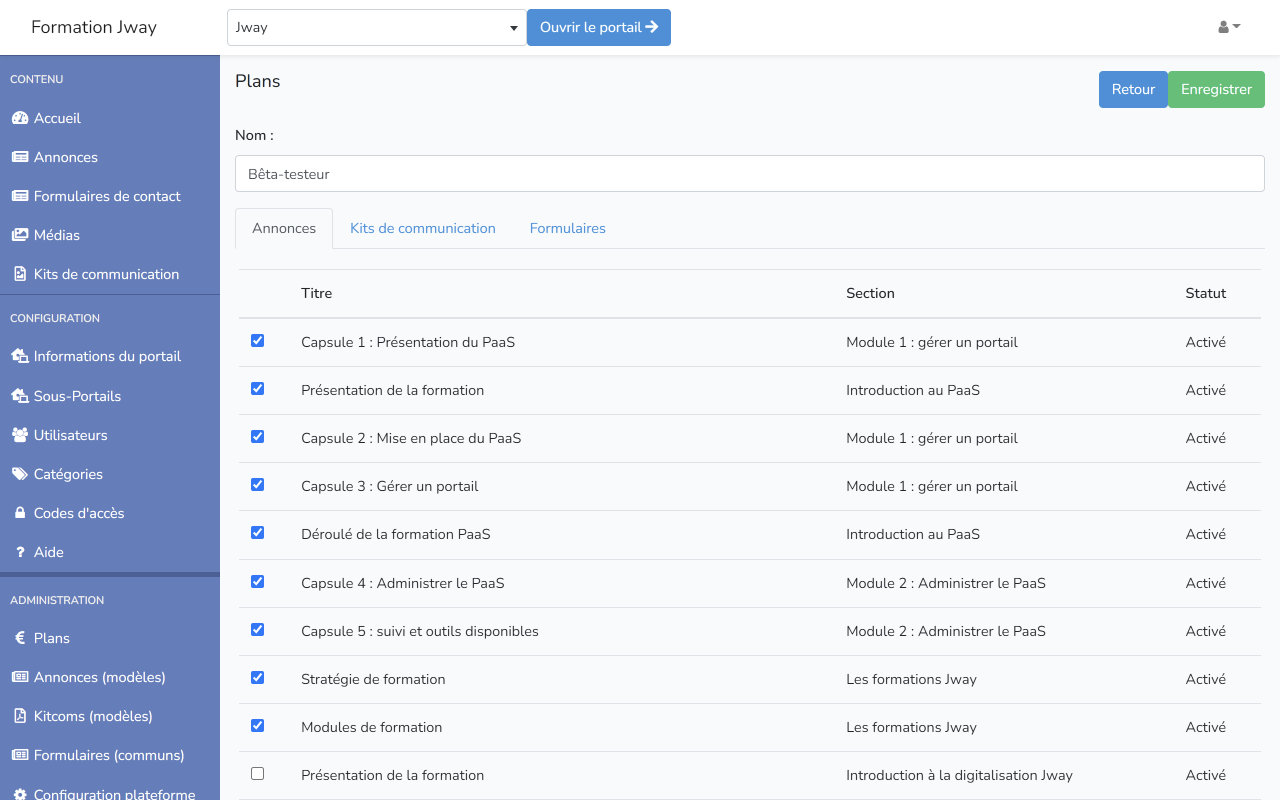
Task: Check the unchecked Présentation de la formation row
Action: coord(257,774)
